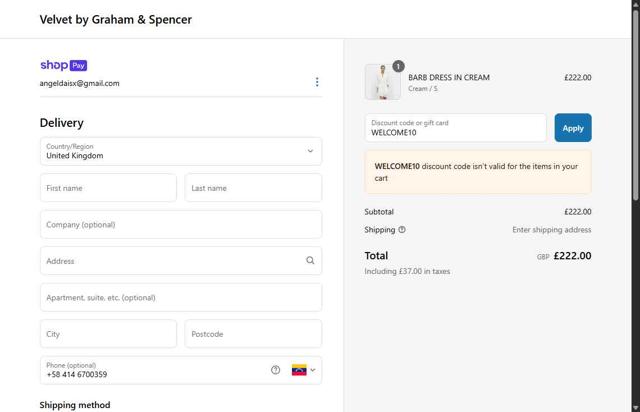The width and height of the screenshot is (640, 412).
Task: Click the 'Cream / S' variant text
Action: 423,89
